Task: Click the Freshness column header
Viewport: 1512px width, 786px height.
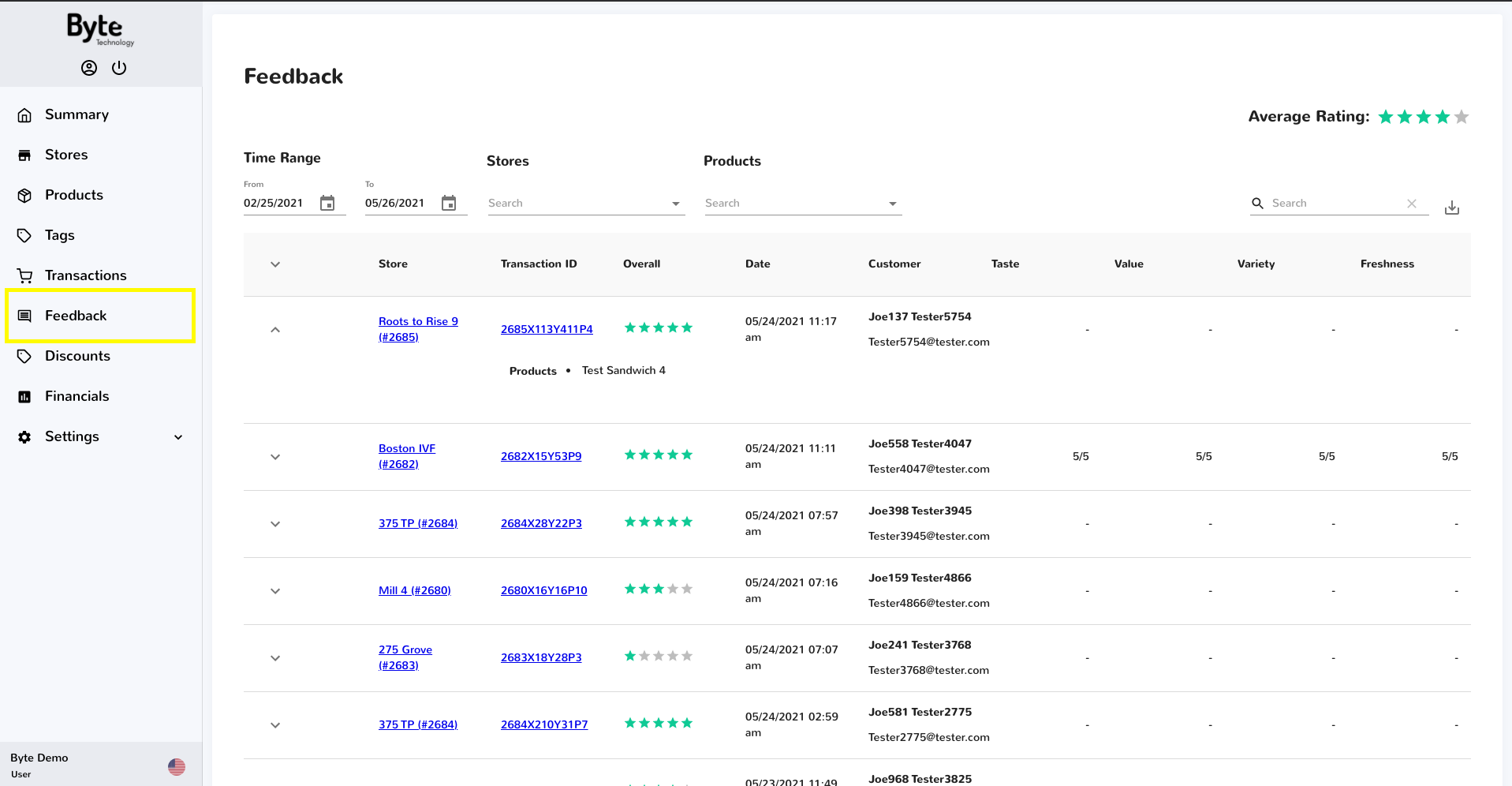Action: [x=1387, y=264]
